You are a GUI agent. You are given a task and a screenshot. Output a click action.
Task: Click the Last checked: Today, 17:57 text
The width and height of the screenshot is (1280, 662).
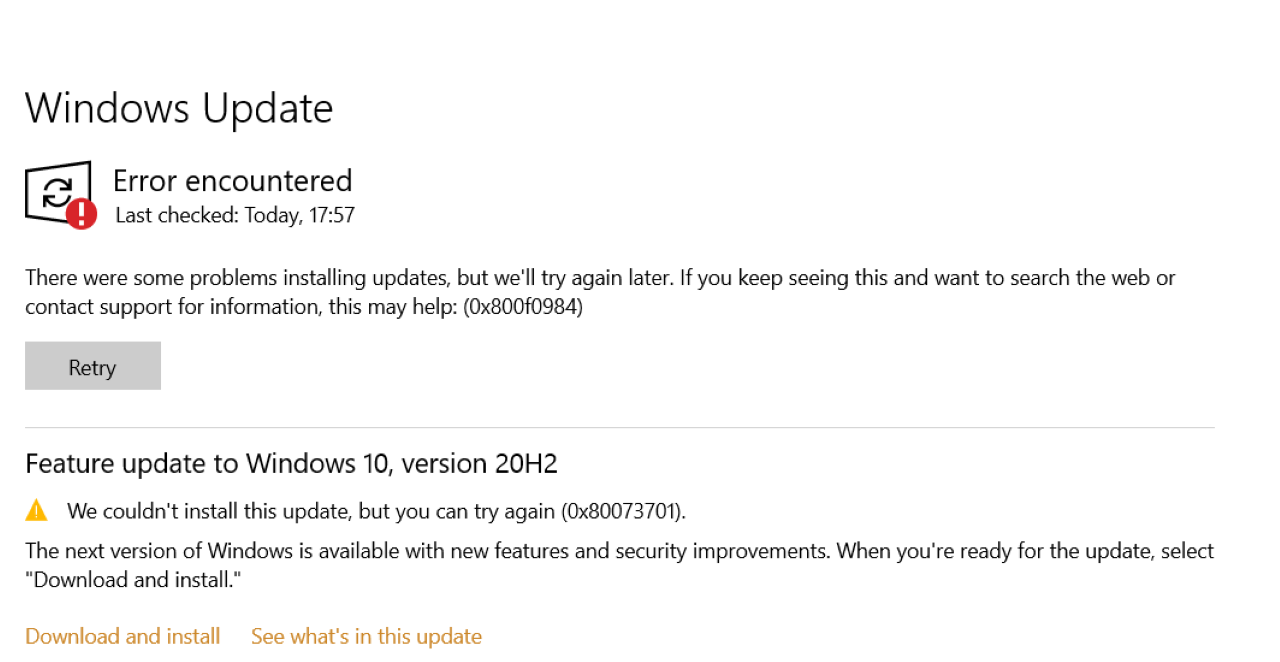click(x=235, y=215)
